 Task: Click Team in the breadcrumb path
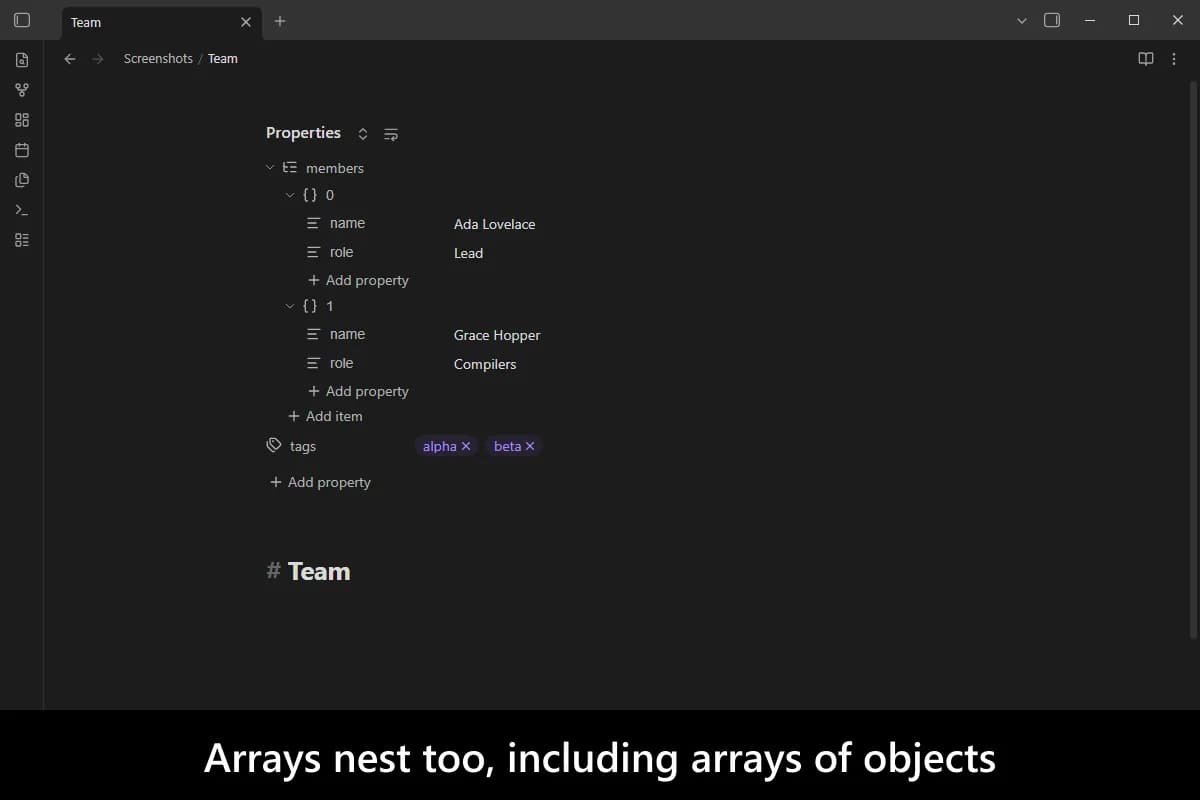223,59
